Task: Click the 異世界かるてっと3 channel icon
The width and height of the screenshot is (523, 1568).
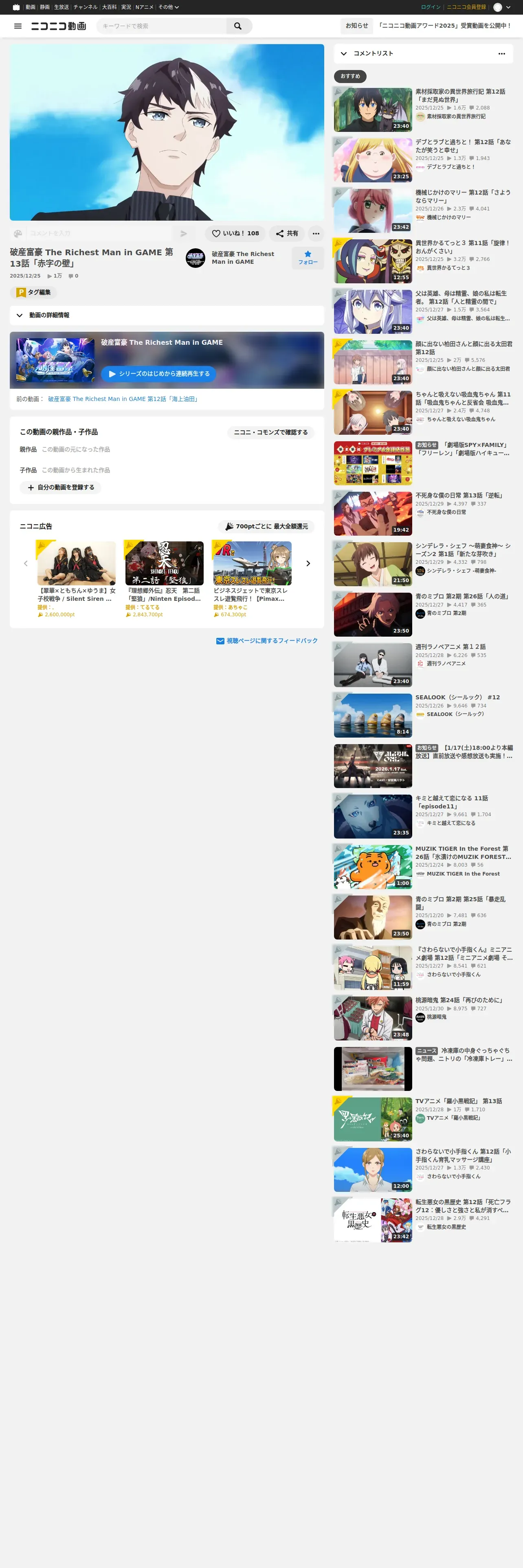Action: tap(420, 268)
